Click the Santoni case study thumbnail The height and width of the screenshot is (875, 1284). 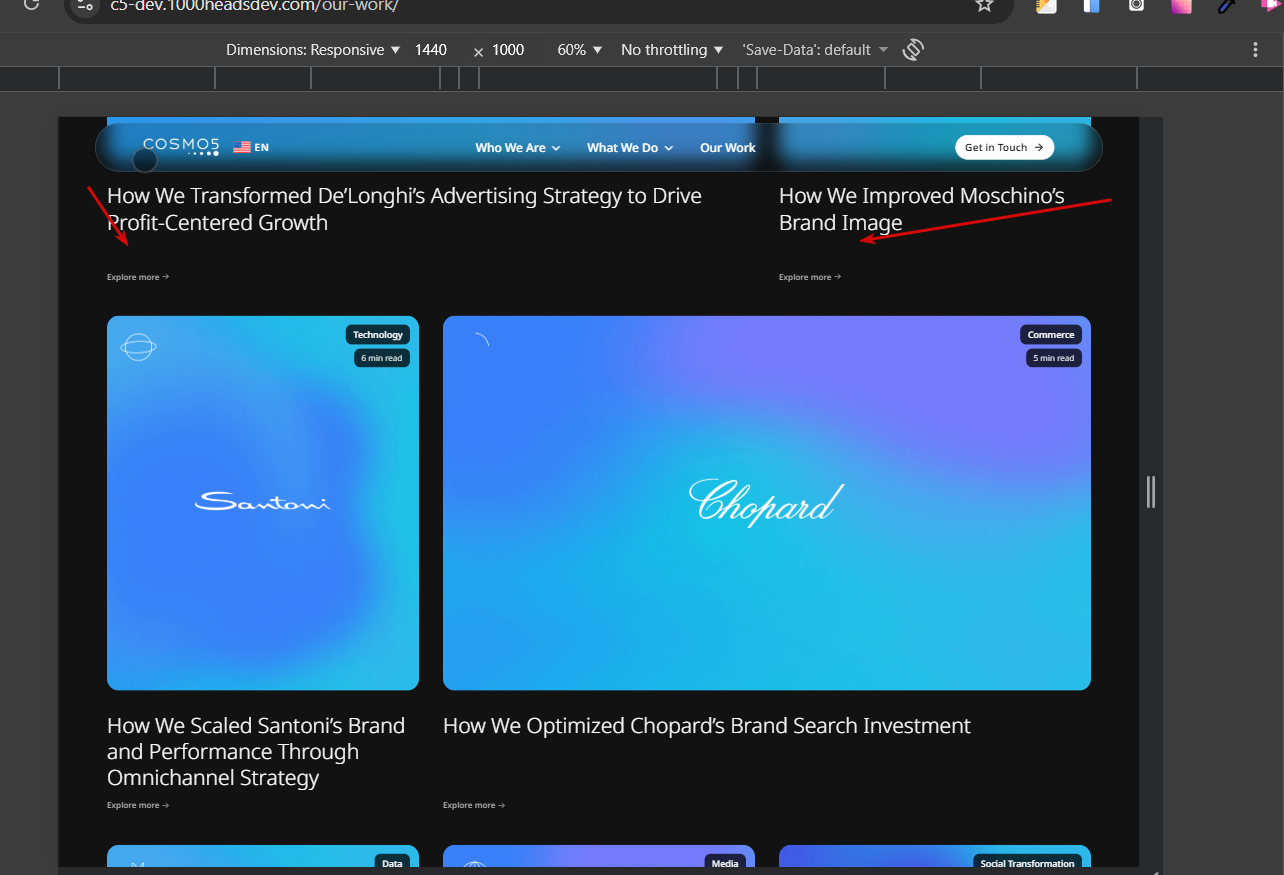[263, 503]
